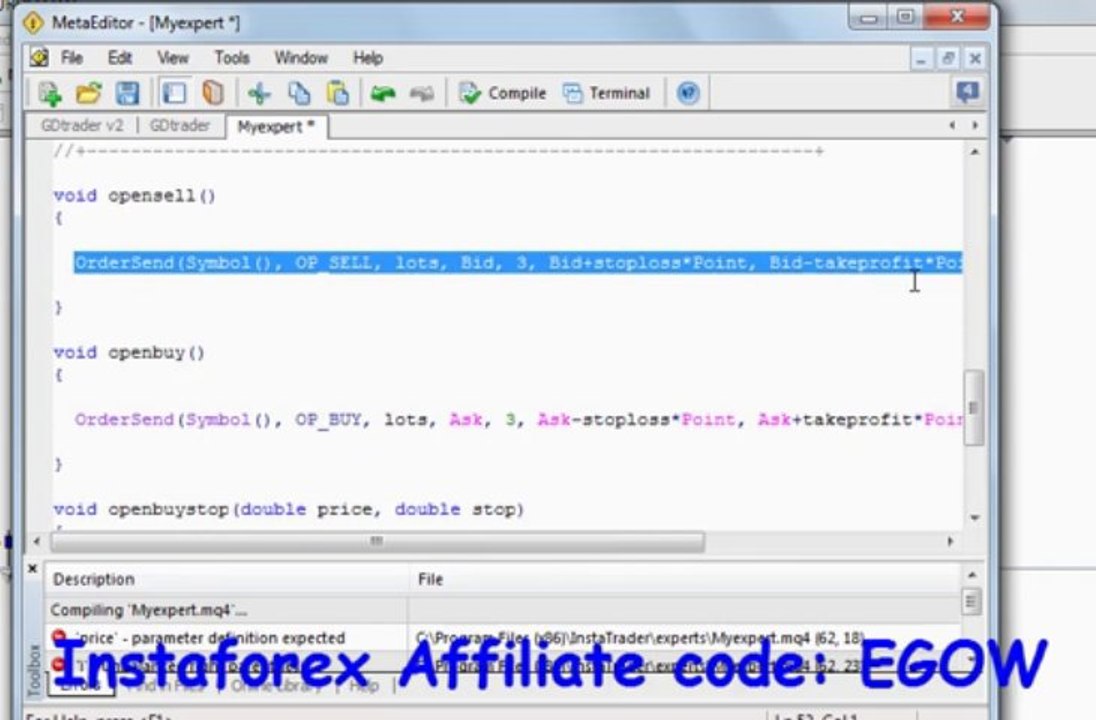1096x720 pixels.
Task: Click the void opensell() declaration
Action: point(134,196)
